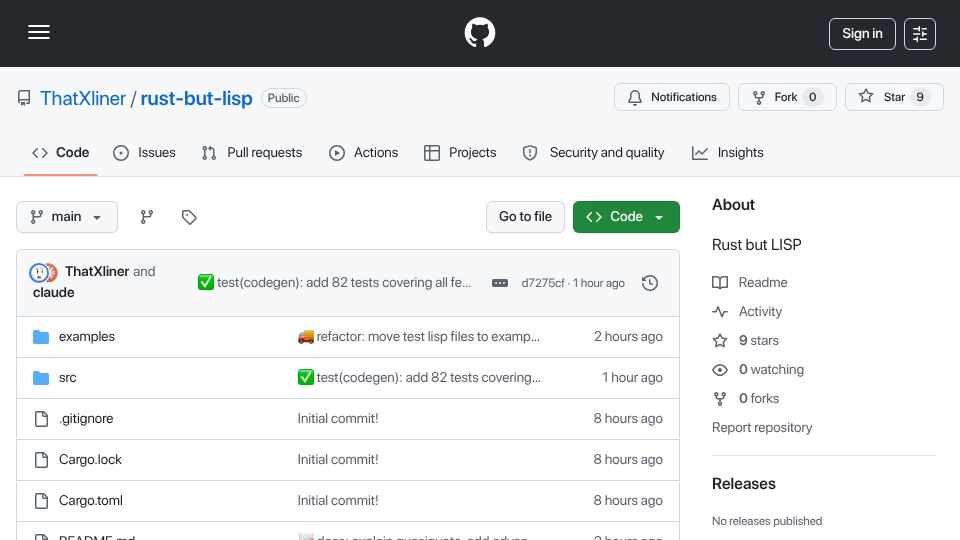Click the Public visibility badge
The width and height of the screenshot is (960, 540).
[283, 98]
